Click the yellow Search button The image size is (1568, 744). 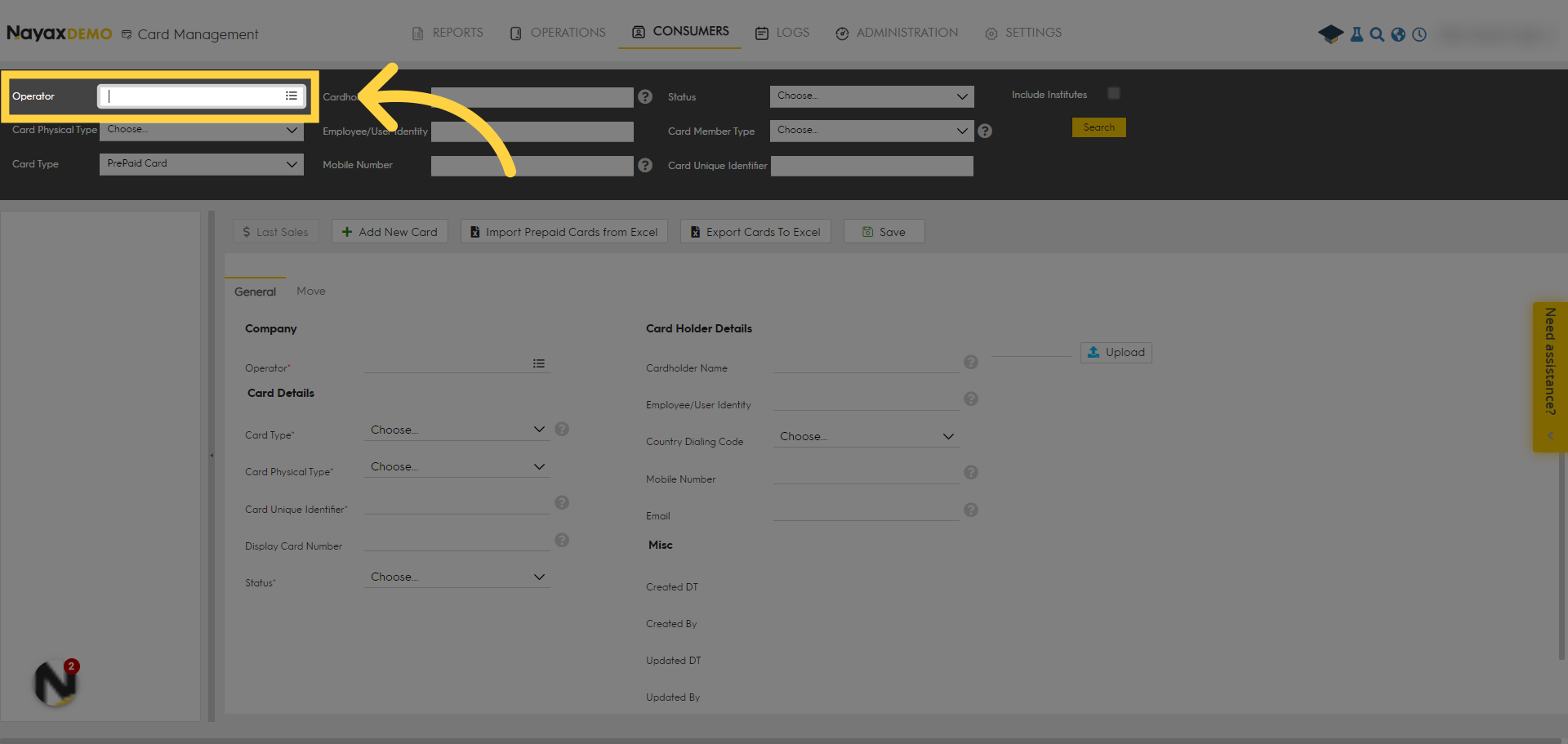(x=1099, y=127)
